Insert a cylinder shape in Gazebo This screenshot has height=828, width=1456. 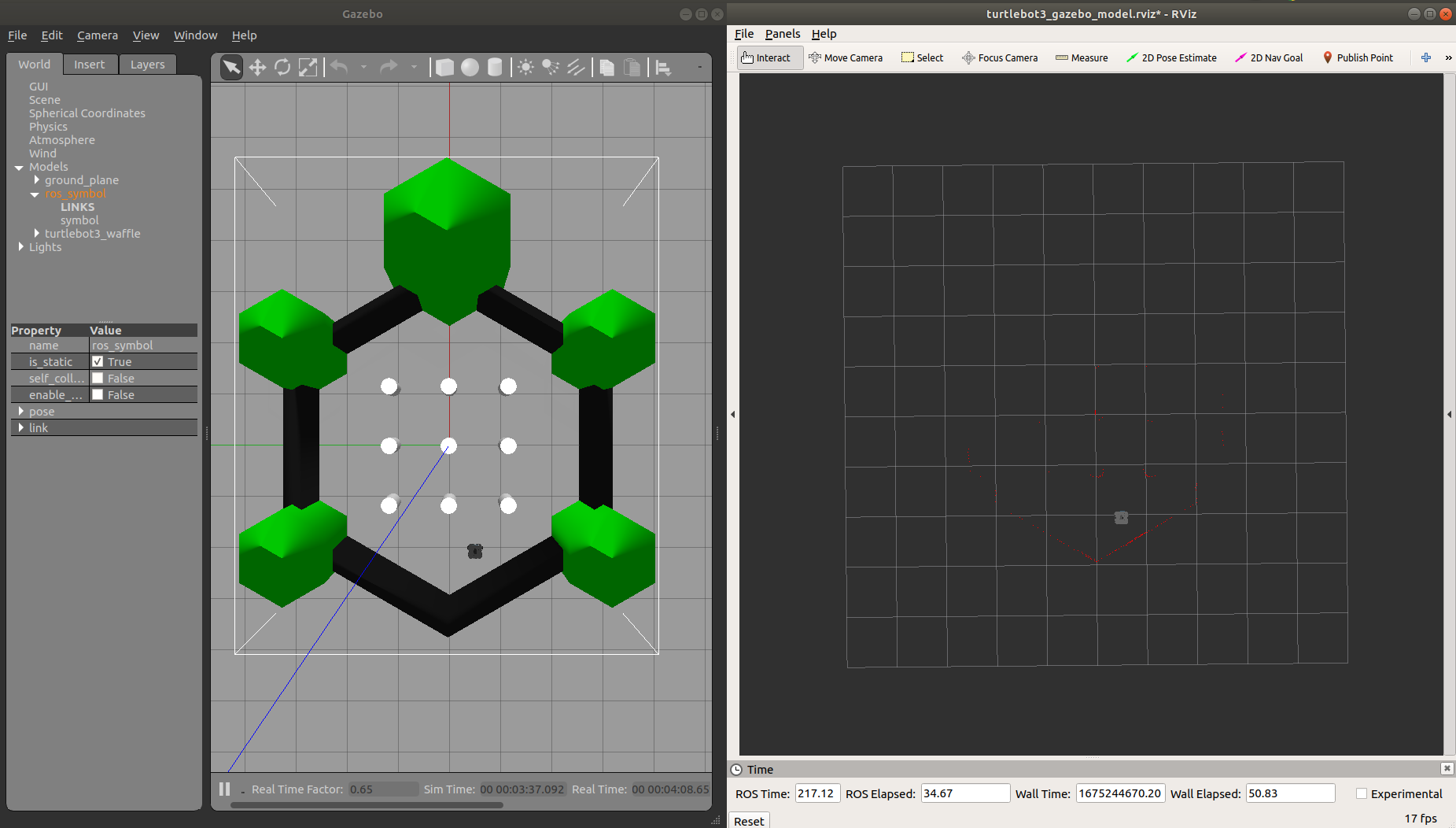tap(495, 68)
